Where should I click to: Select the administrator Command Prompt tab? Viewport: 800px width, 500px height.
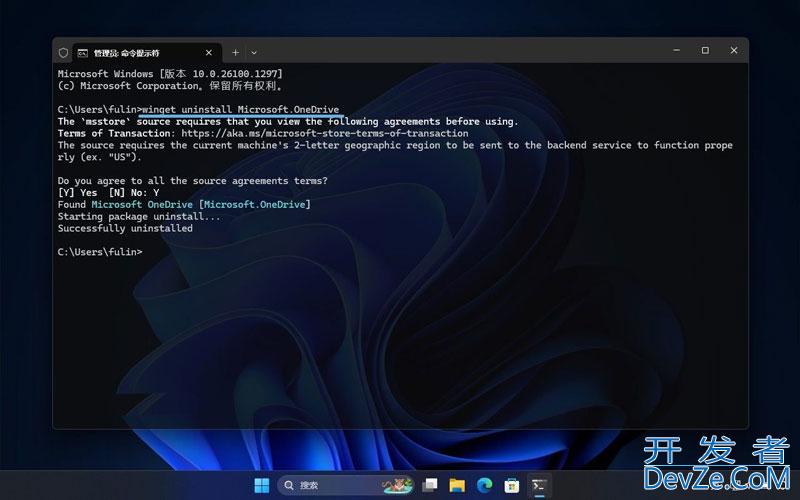[x=147, y=53]
